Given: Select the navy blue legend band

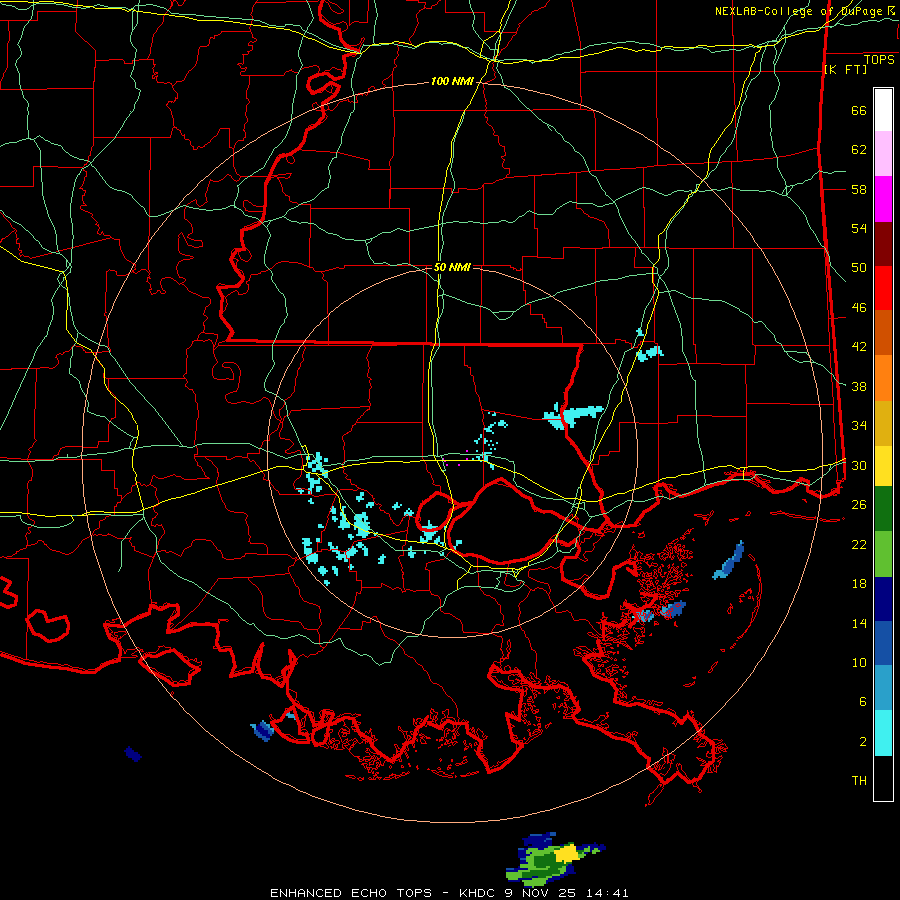Looking at the screenshot, I should coord(883,599).
